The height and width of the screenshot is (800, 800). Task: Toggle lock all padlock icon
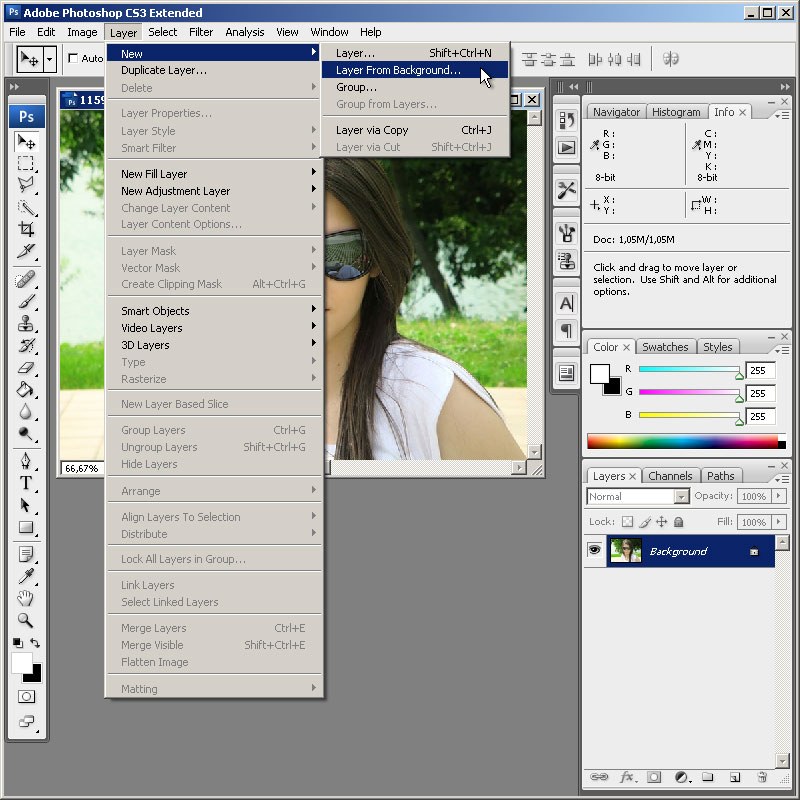(x=679, y=521)
